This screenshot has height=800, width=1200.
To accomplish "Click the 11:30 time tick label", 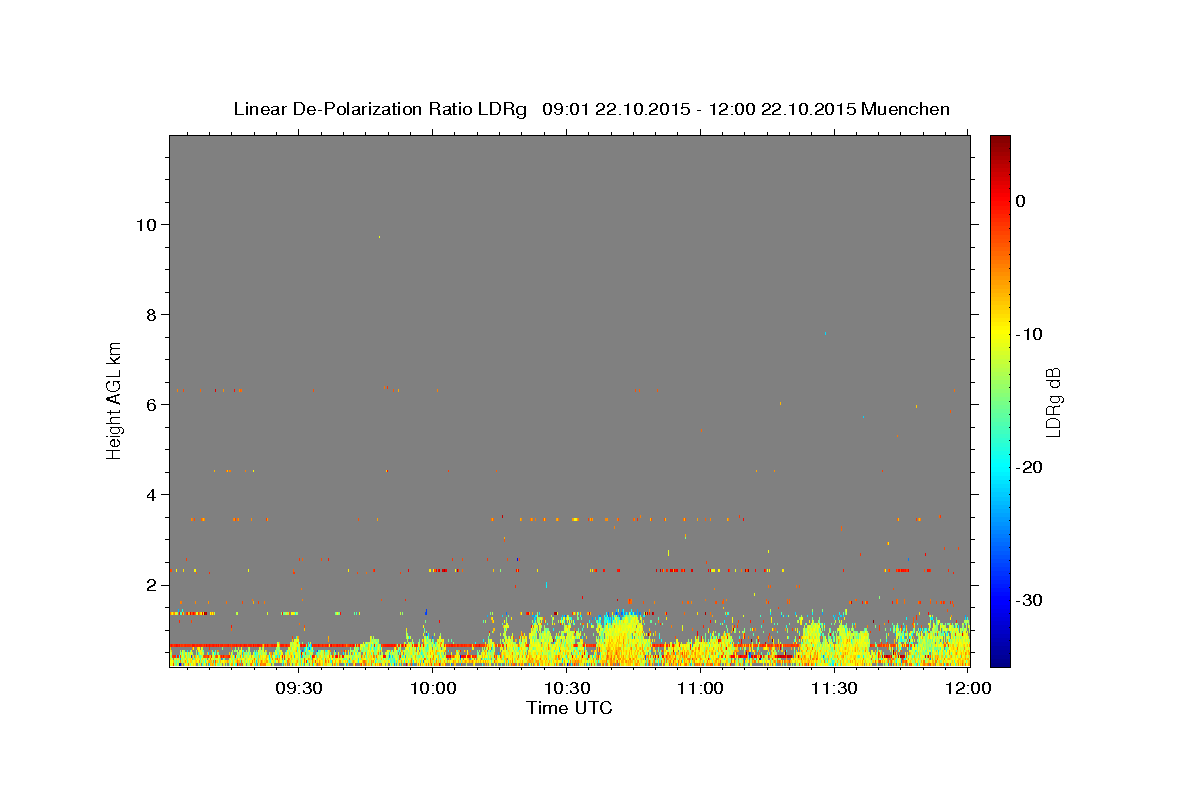I will point(834,689).
